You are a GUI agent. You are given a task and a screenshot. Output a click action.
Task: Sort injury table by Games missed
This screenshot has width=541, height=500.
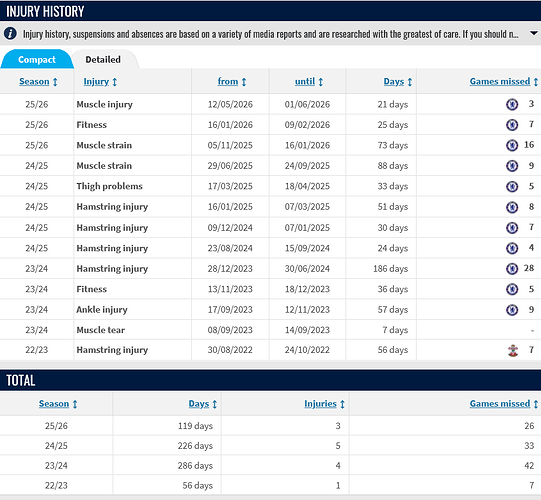click(x=503, y=81)
